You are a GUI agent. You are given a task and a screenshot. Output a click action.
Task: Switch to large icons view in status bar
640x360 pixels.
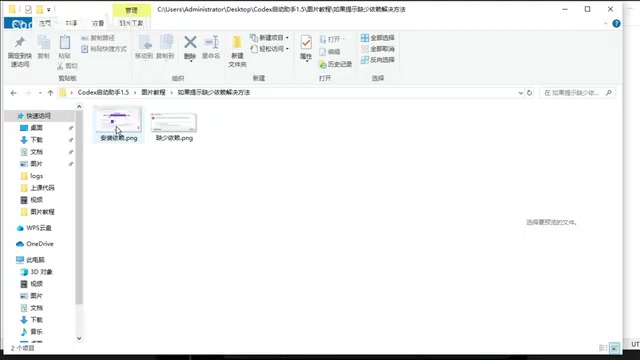[614, 348]
